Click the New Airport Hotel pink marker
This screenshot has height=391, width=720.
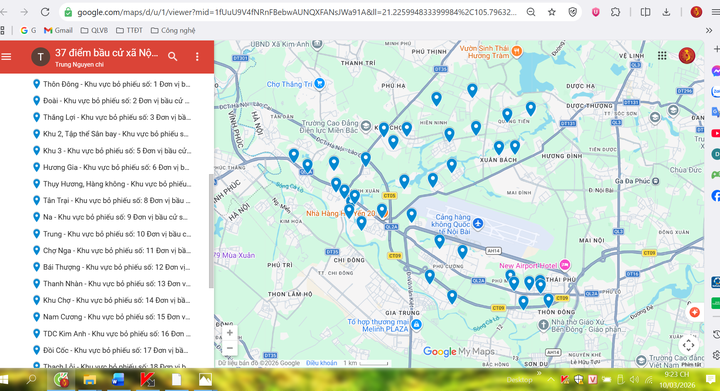click(x=565, y=264)
